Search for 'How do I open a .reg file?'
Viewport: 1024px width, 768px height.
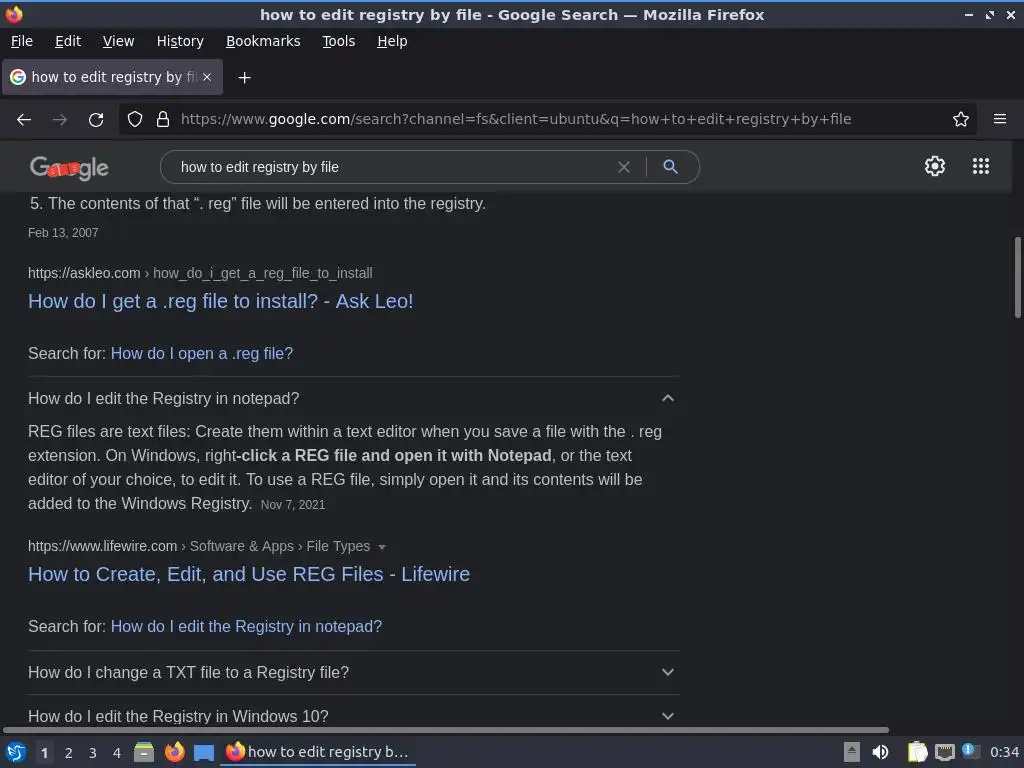click(x=202, y=353)
